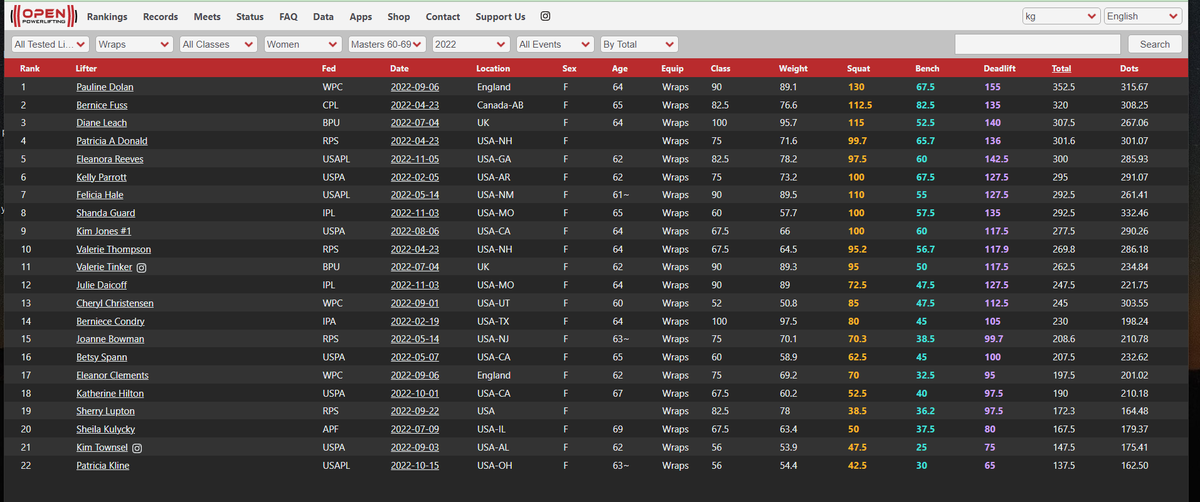
Task: Open Berniece Condry's lifter page
Action: pyautogui.click(x=110, y=321)
